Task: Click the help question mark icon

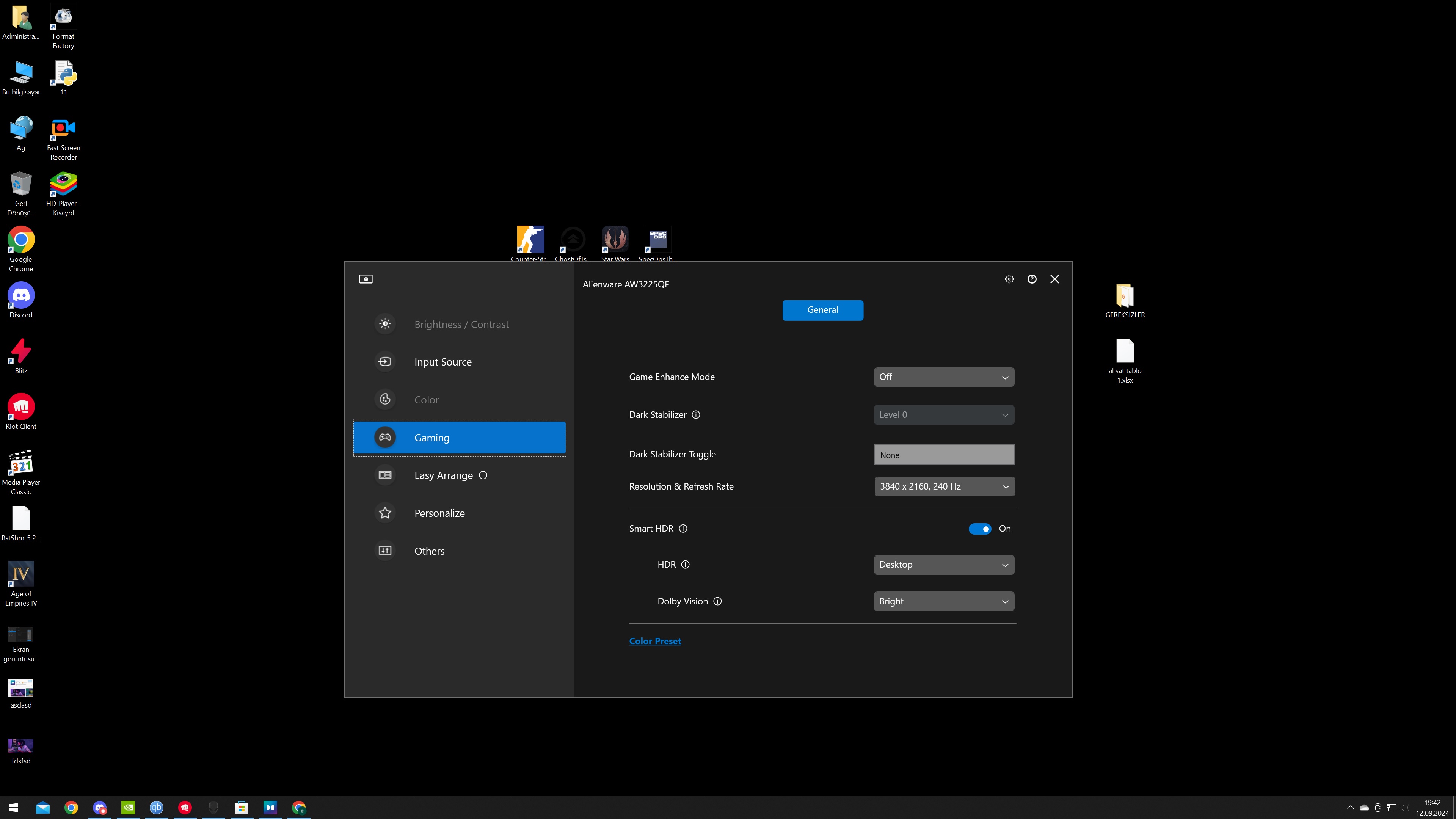Action: (x=1031, y=279)
